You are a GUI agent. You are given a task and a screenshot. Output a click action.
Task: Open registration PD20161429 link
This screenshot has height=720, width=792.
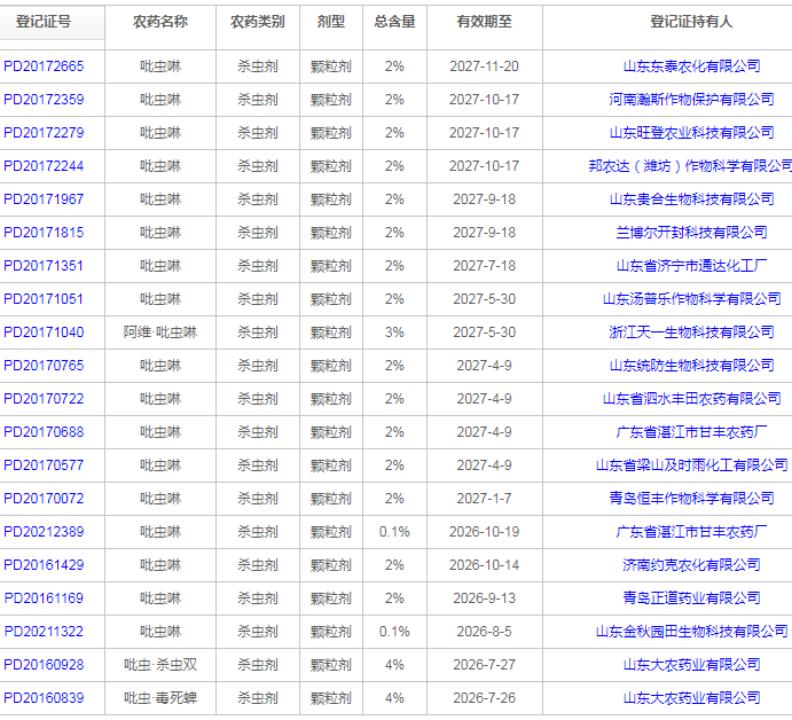[x=43, y=565]
